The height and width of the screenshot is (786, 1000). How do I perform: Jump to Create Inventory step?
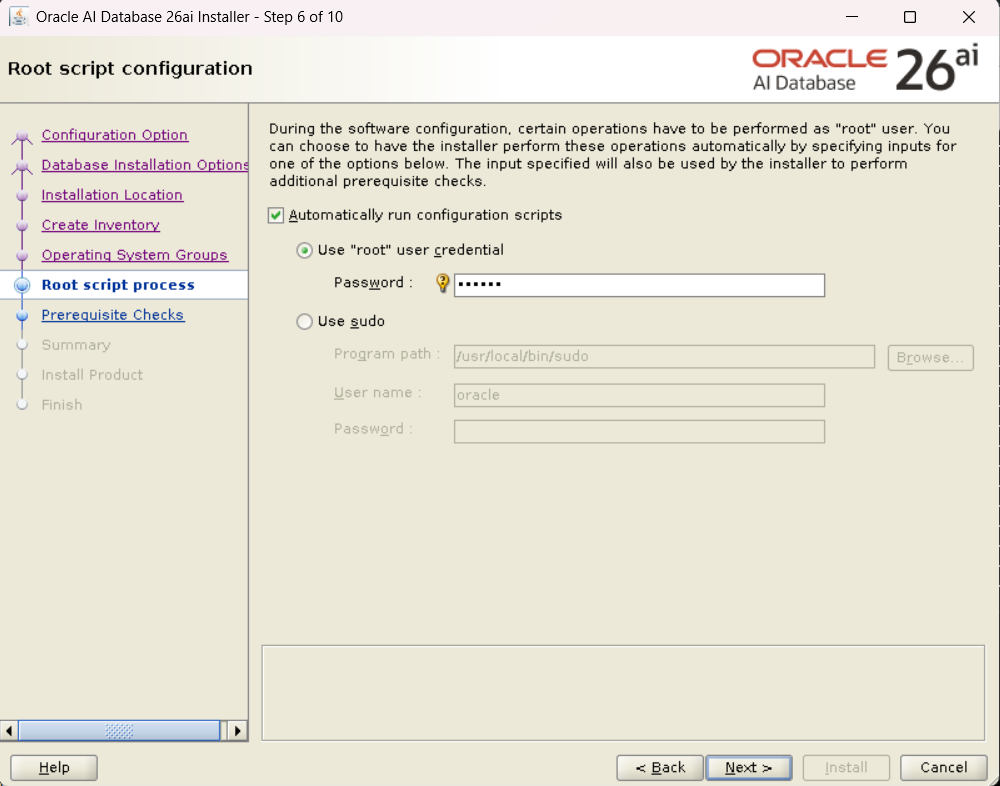point(100,225)
